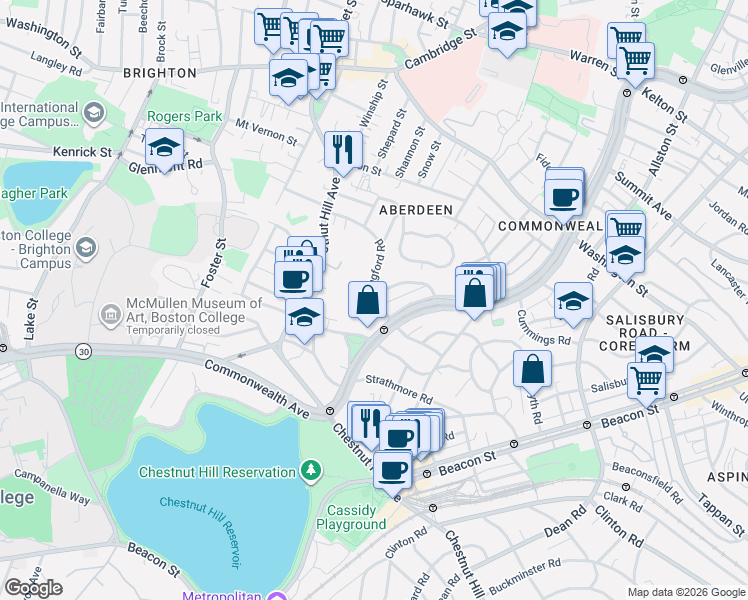
Task: Click the Beaconsfield Rd label
Action: pos(648,483)
